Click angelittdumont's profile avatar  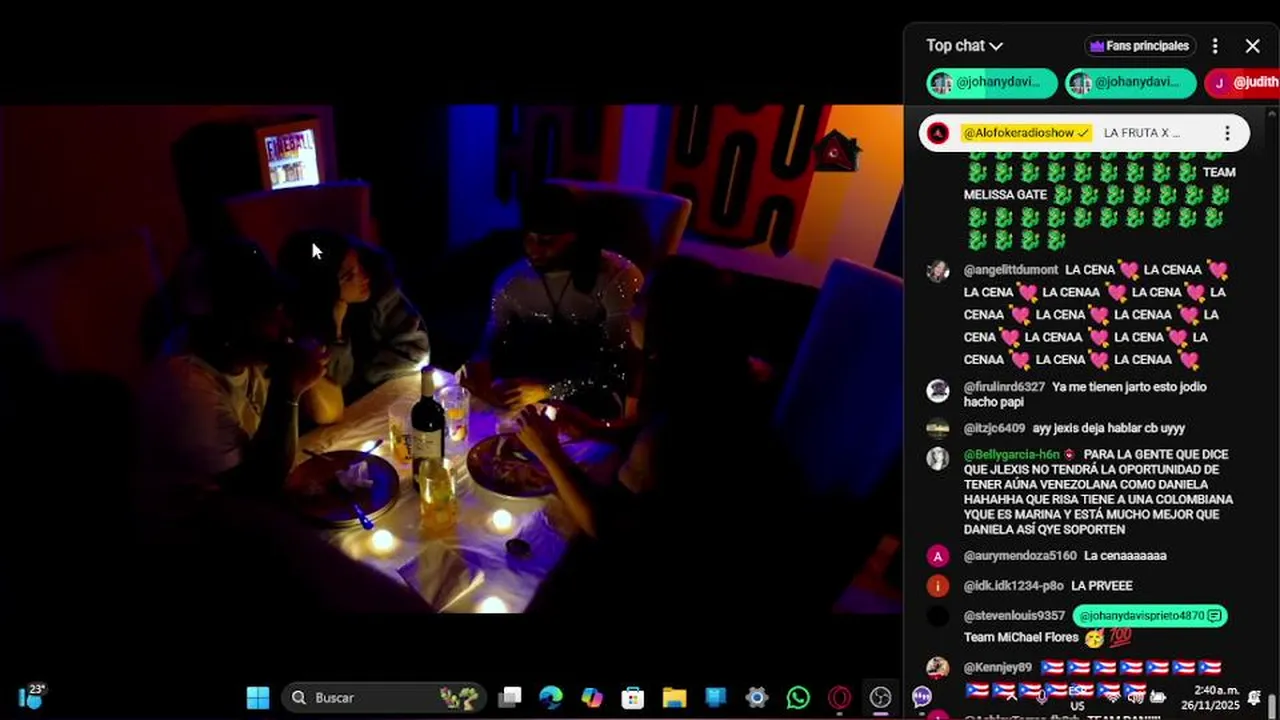point(938,271)
